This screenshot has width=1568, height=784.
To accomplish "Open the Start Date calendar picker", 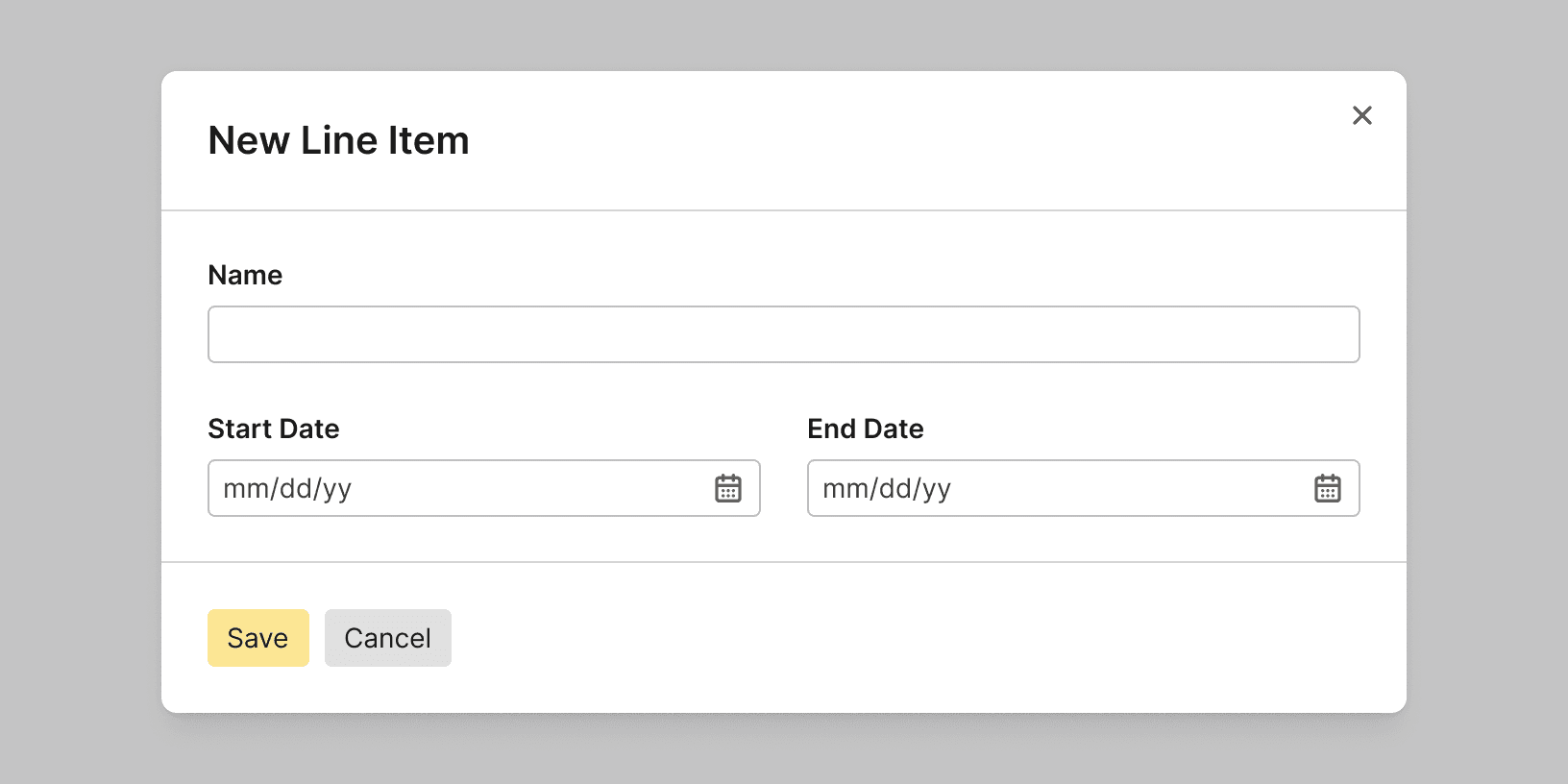I will coord(728,488).
